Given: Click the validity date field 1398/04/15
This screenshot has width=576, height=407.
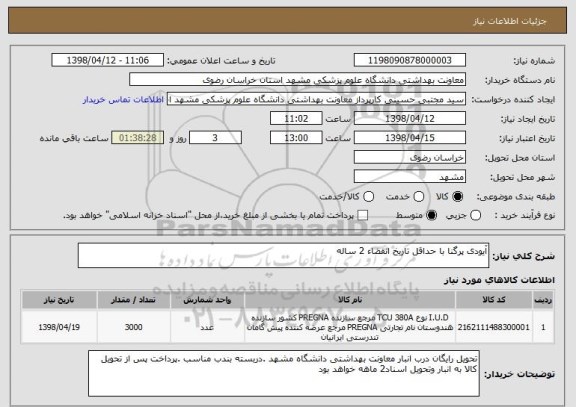Looking at the screenshot, I should [x=410, y=138].
